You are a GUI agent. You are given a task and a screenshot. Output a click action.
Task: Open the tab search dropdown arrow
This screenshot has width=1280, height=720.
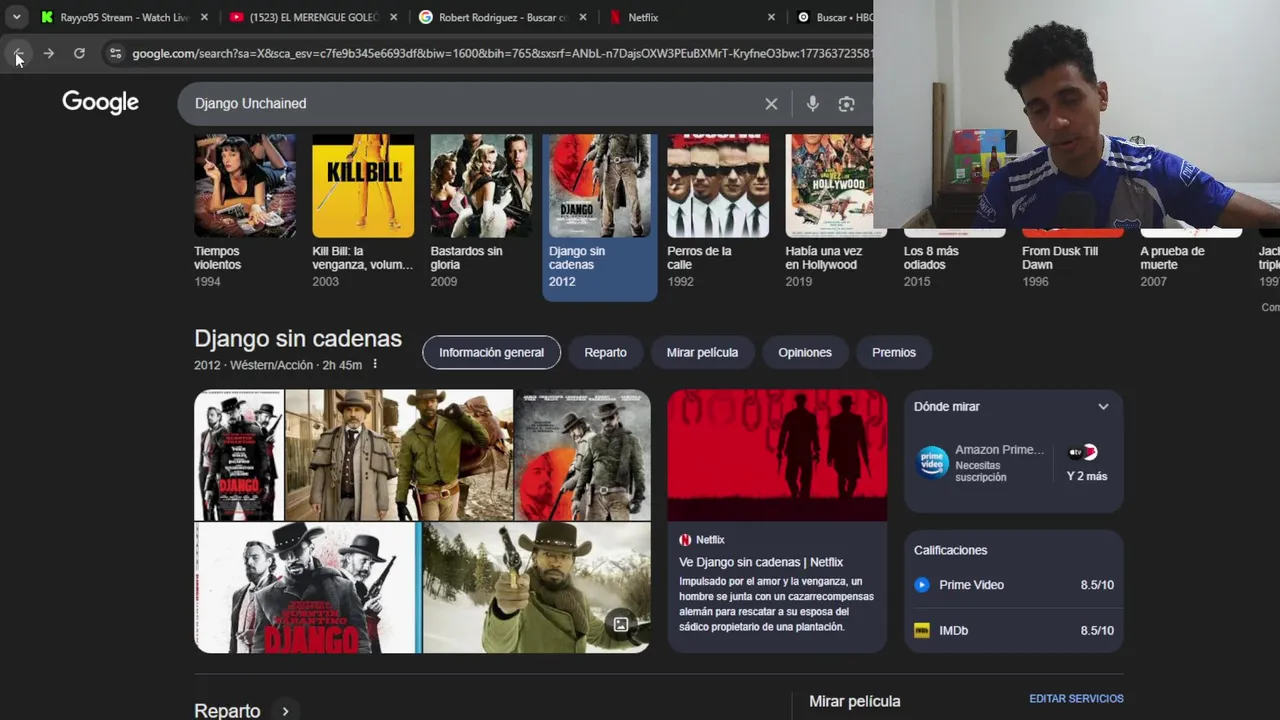coord(16,17)
